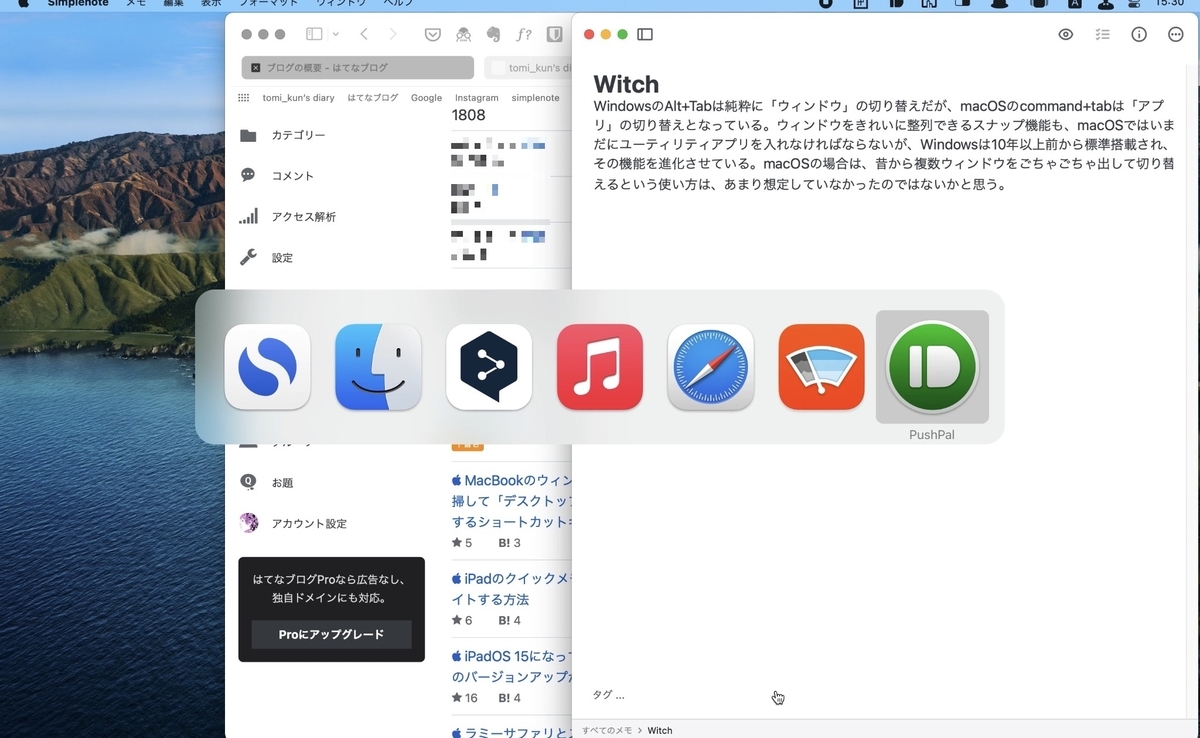Open the フォーマット menu
Image resolution: width=1200 pixels, height=738 pixels.
point(268,4)
